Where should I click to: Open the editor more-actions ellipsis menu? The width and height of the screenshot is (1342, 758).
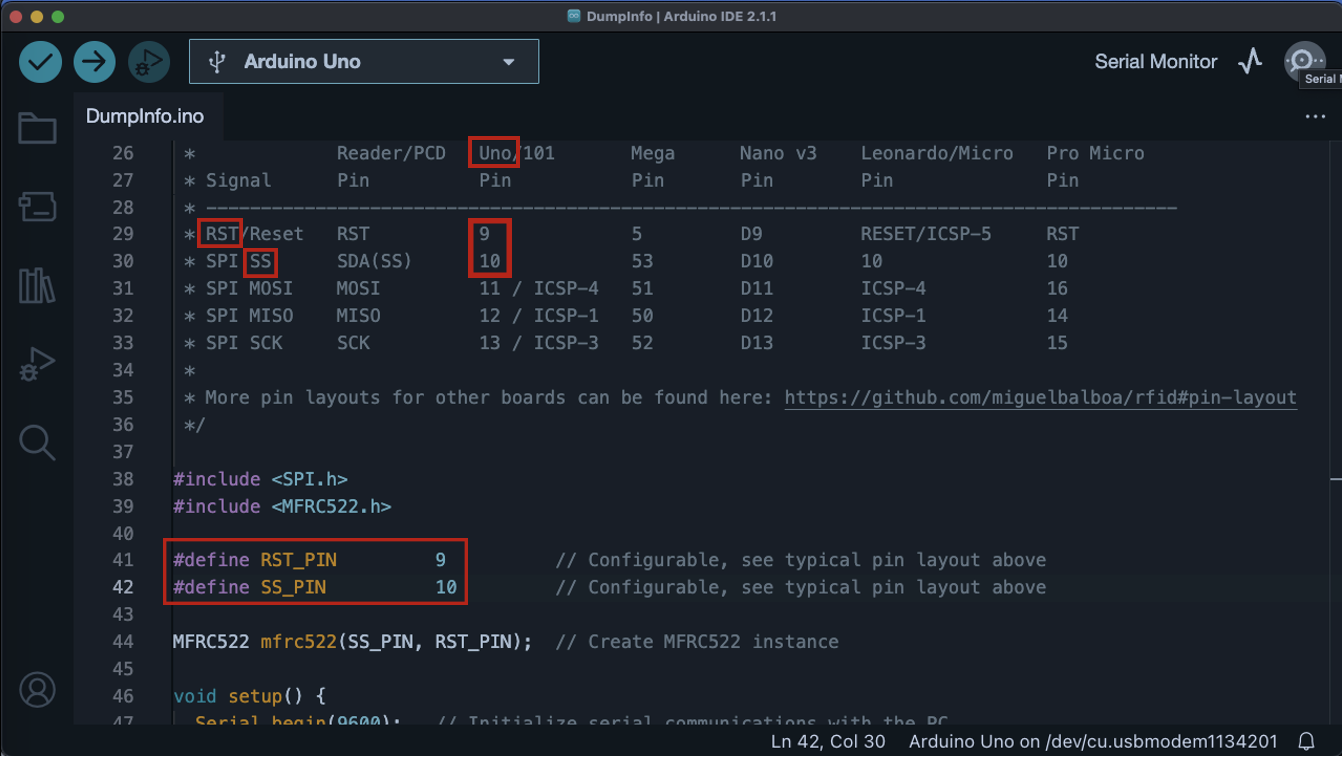point(1315,117)
